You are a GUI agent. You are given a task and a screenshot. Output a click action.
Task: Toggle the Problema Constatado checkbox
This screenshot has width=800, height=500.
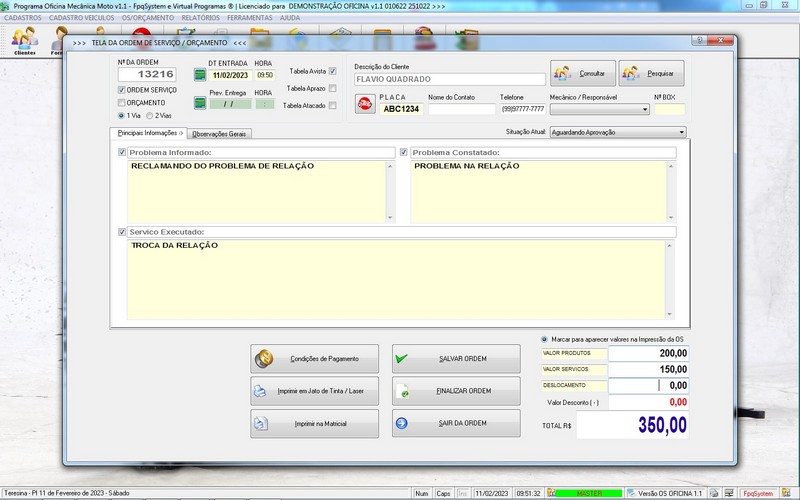[x=404, y=152]
